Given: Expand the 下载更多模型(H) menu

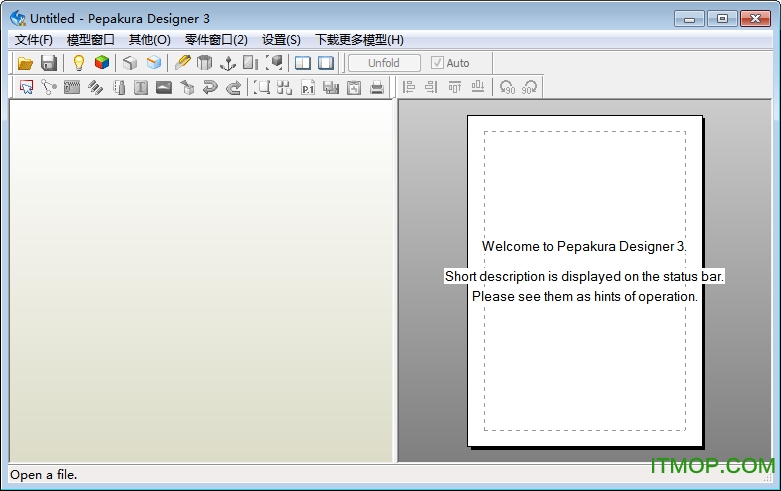Looking at the screenshot, I should [359, 40].
